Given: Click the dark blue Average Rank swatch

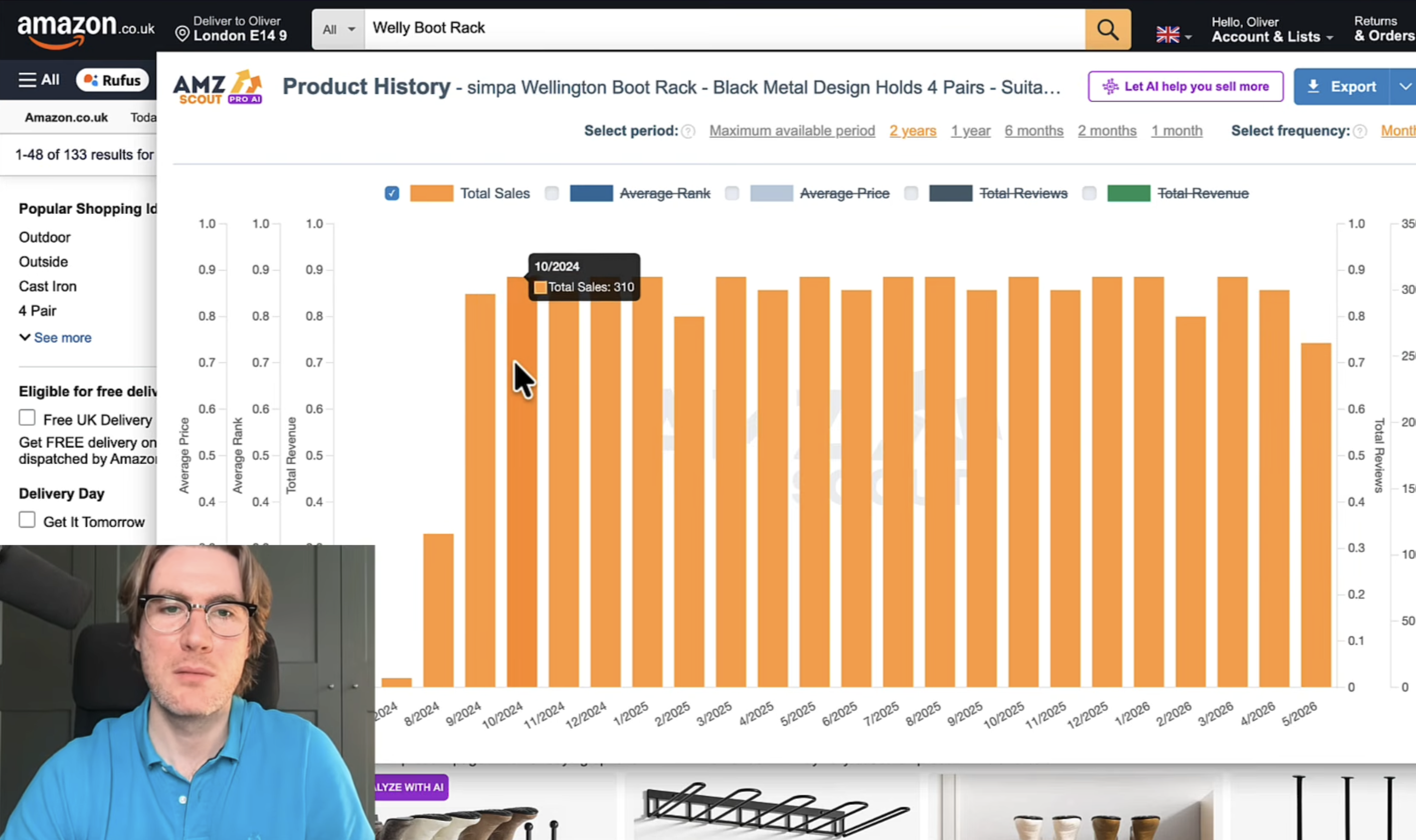Looking at the screenshot, I should 591,193.
